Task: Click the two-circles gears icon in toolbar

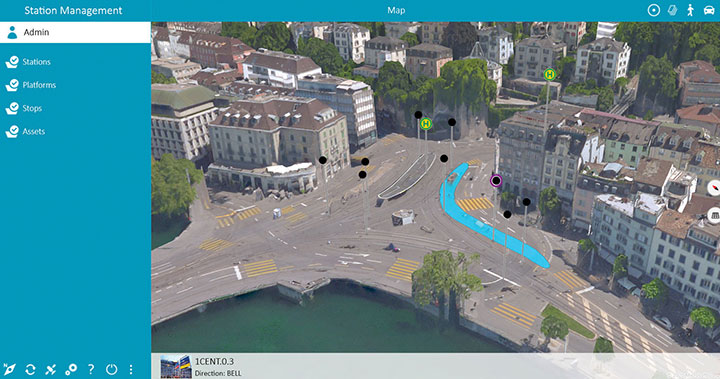Action: click(71, 369)
